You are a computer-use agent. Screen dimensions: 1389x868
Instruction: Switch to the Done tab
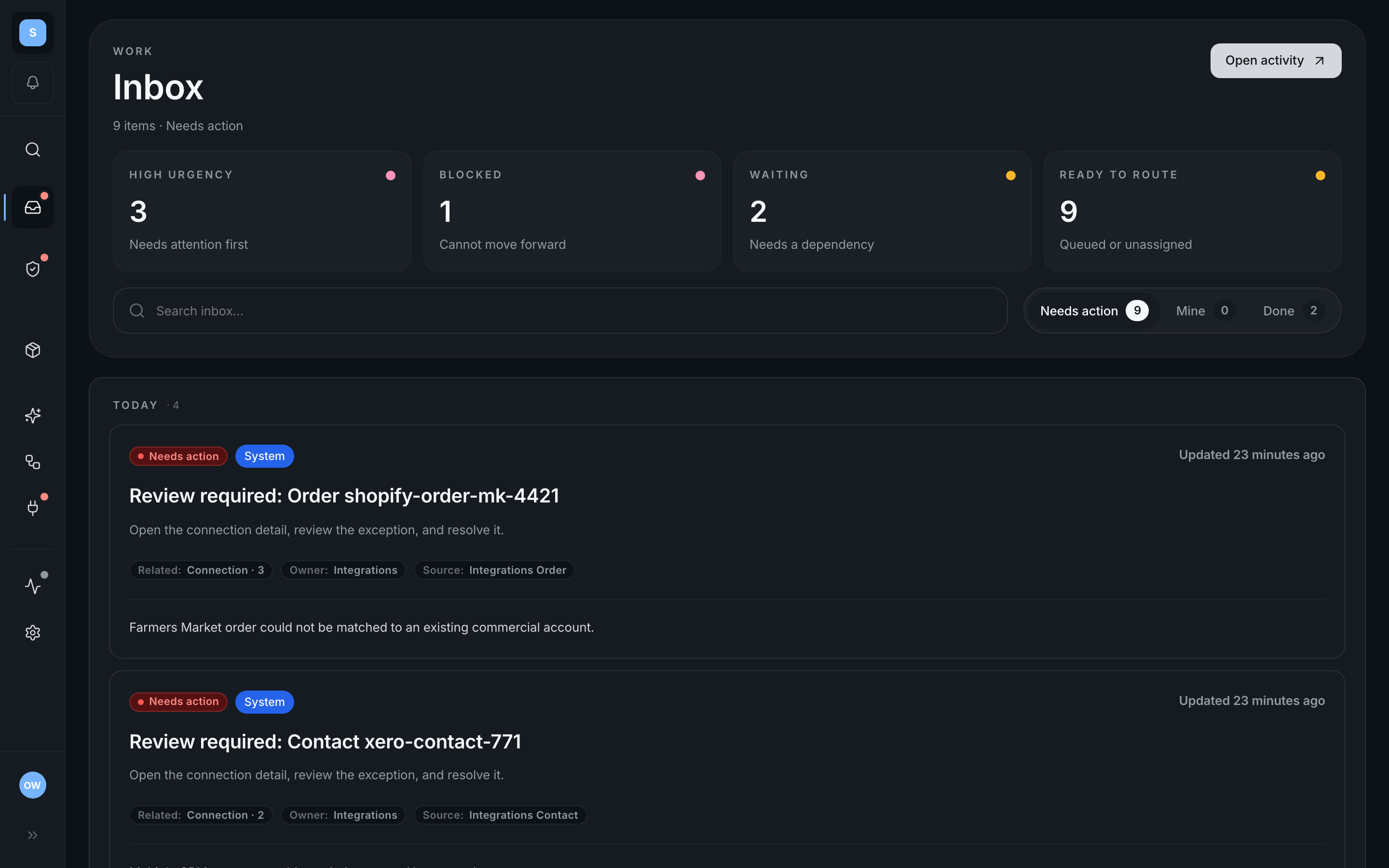click(x=1293, y=311)
